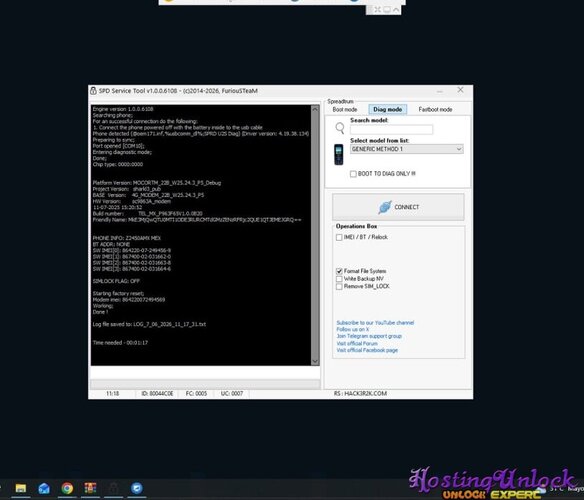584x500 pixels.
Task: Click the 'SW IMEI[3]' log line
Action: pyautogui.click(x=132, y=269)
